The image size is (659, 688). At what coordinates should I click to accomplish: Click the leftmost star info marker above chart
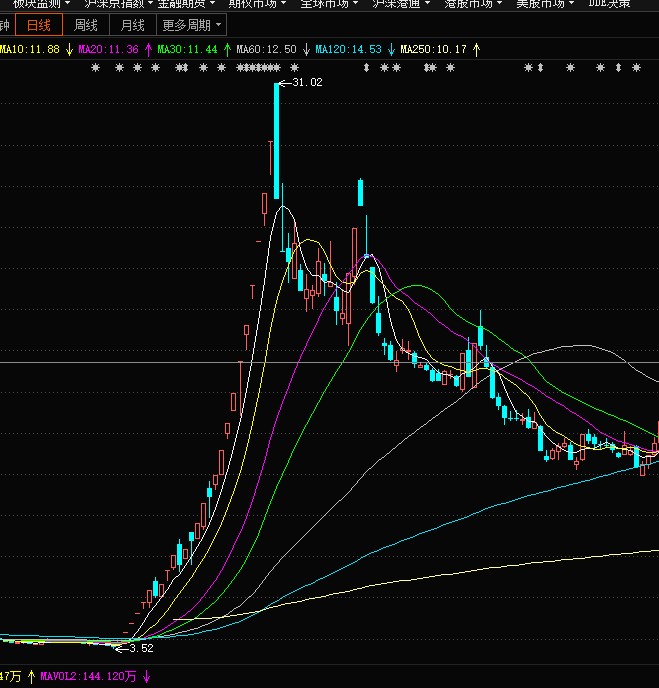pyautogui.click(x=95, y=68)
